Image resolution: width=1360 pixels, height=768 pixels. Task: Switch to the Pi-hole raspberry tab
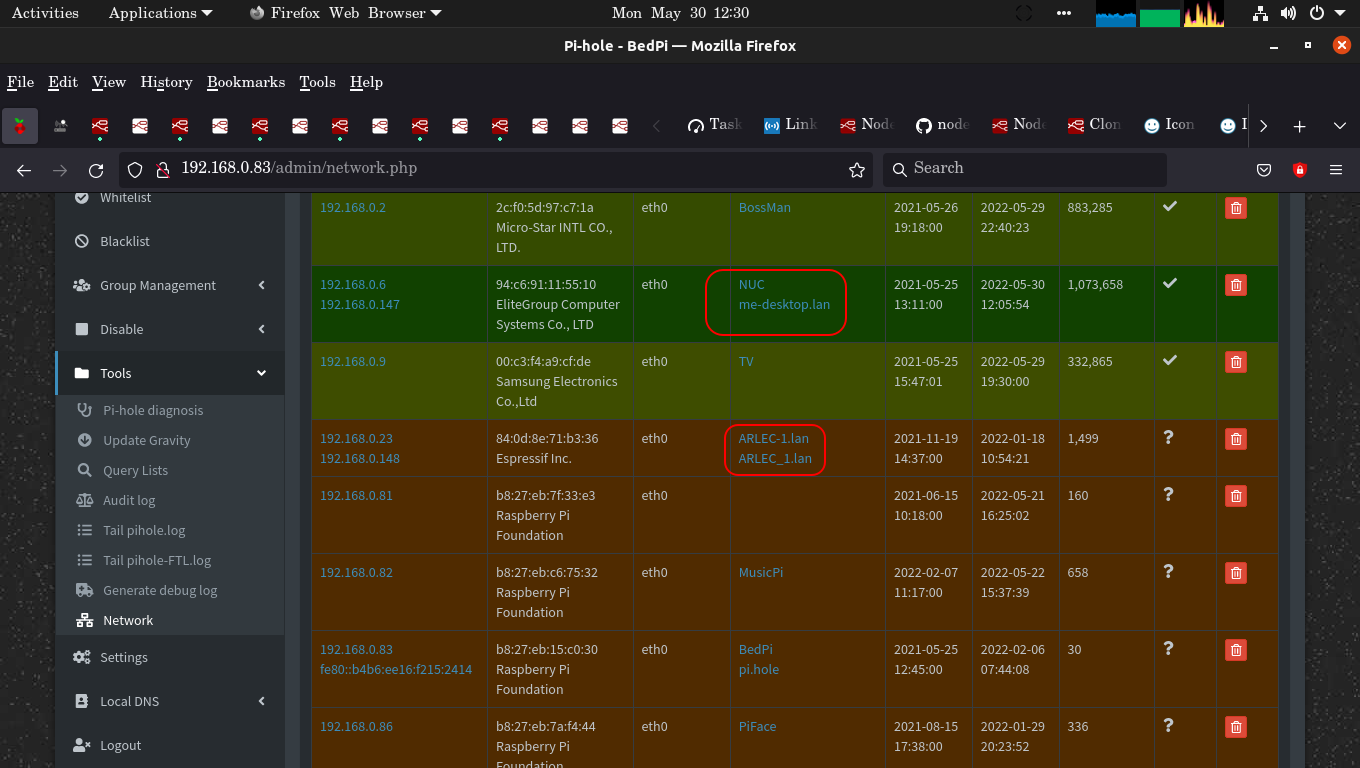(x=19, y=126)
